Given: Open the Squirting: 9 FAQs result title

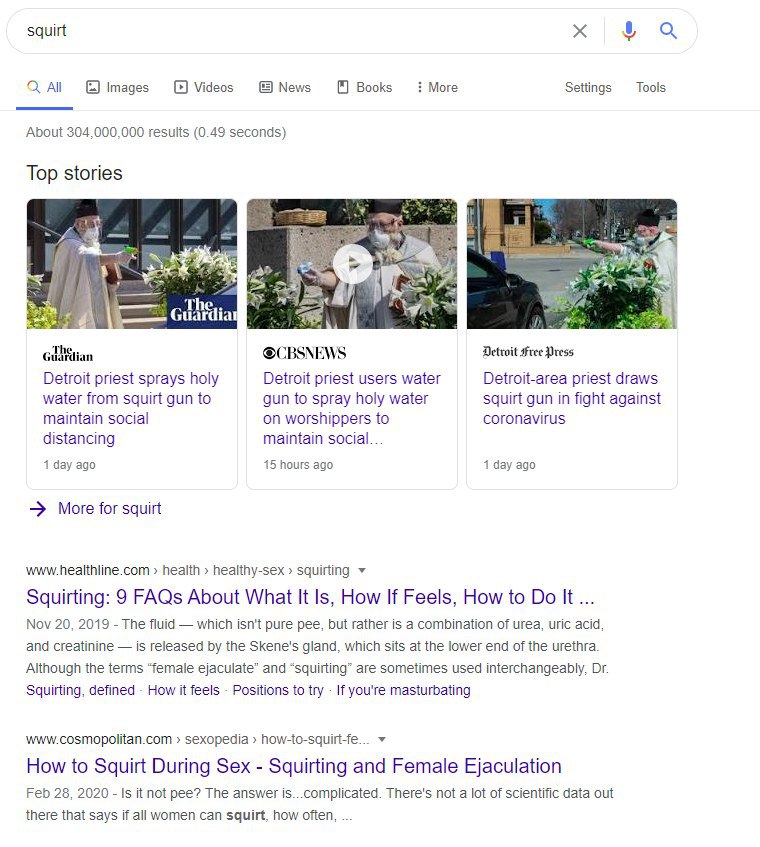Looking at the screenshot, I should tap(310, 597).
